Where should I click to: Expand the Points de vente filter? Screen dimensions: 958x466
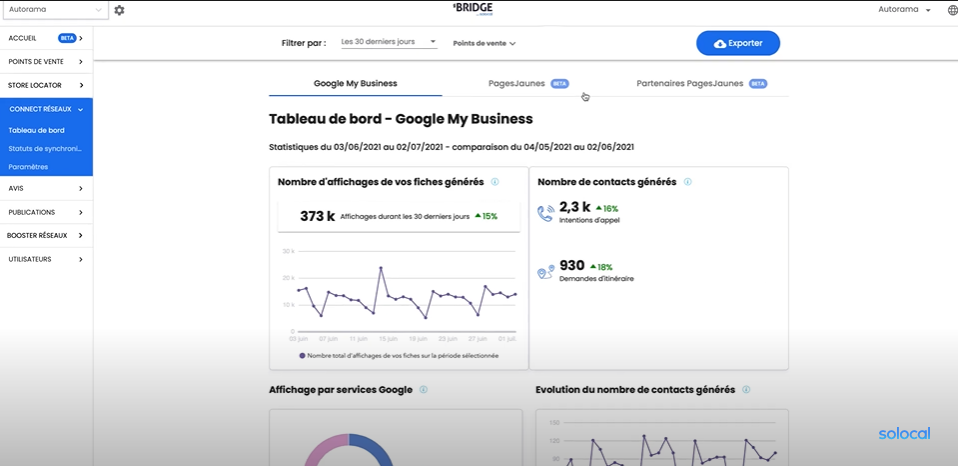pyautogui.click(x=484, y=43)
